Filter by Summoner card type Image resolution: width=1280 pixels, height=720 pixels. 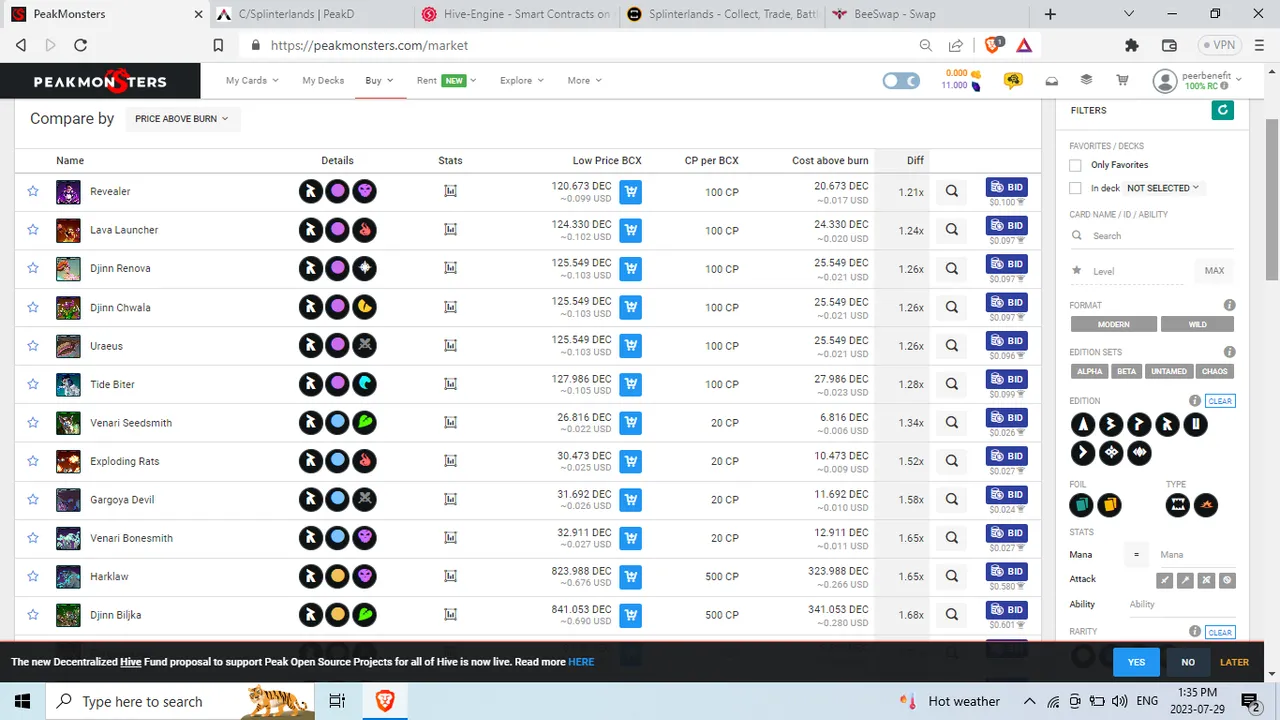click(x=1206, y=505)
